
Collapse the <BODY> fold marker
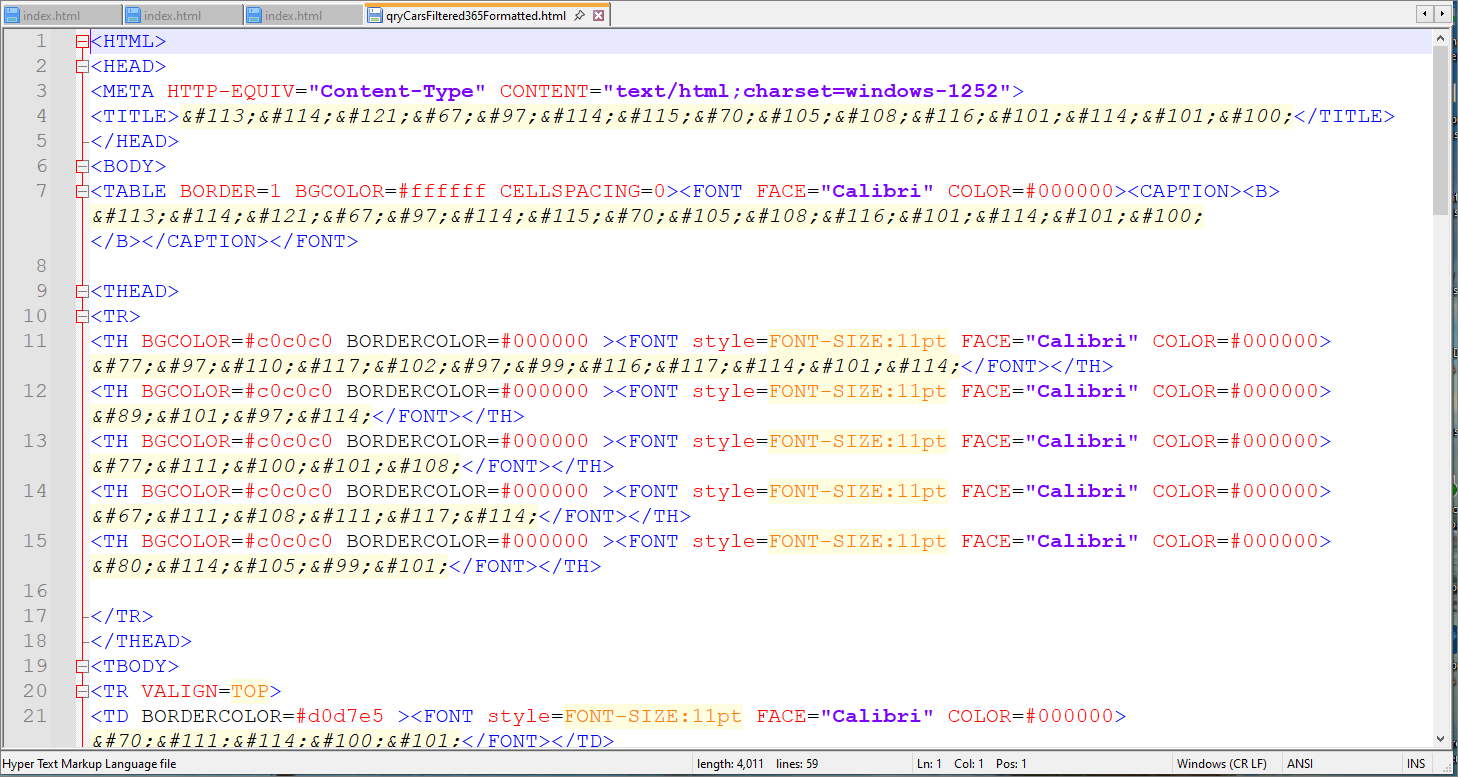[x=82, y=167]
